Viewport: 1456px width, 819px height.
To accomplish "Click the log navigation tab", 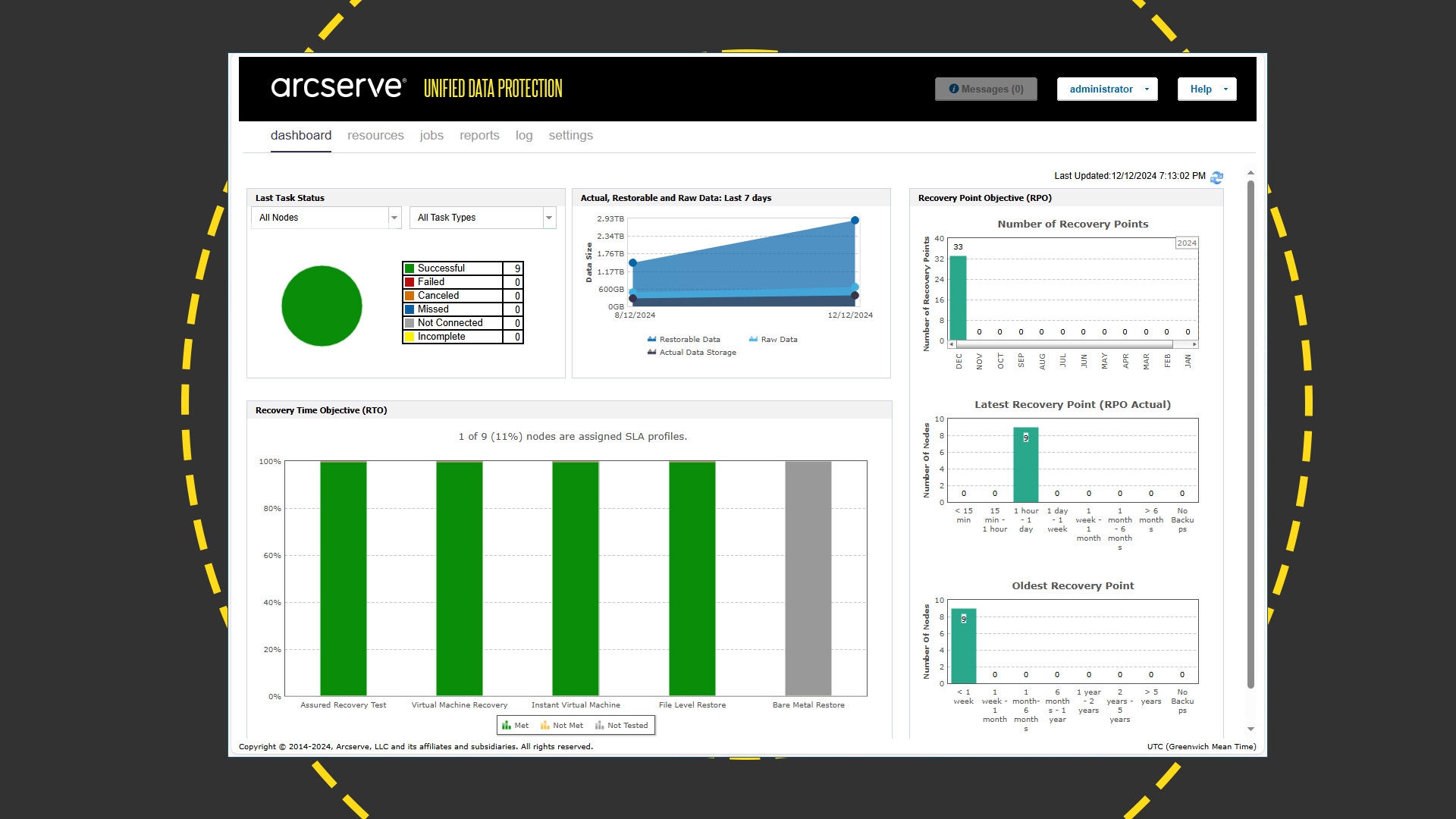I will (x=525, y=135).
